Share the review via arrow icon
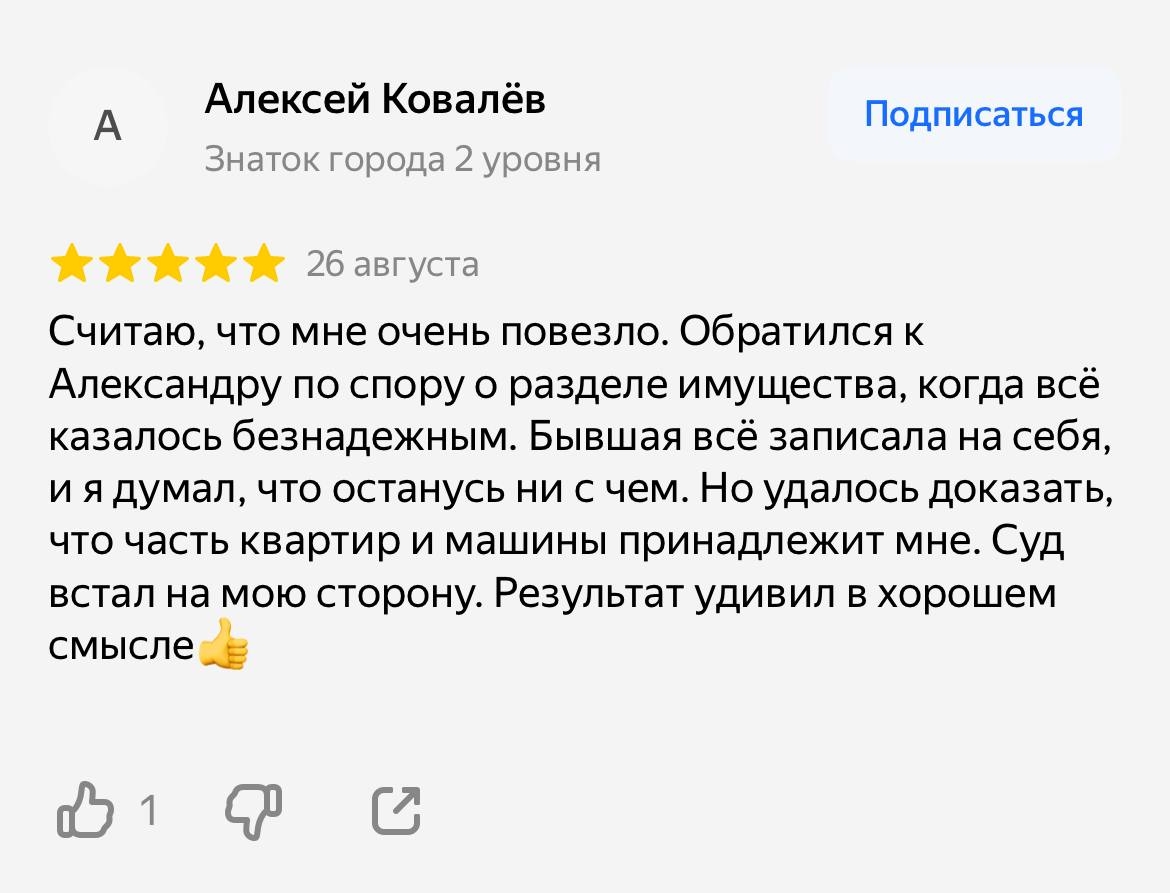 (x=397, y=809)
